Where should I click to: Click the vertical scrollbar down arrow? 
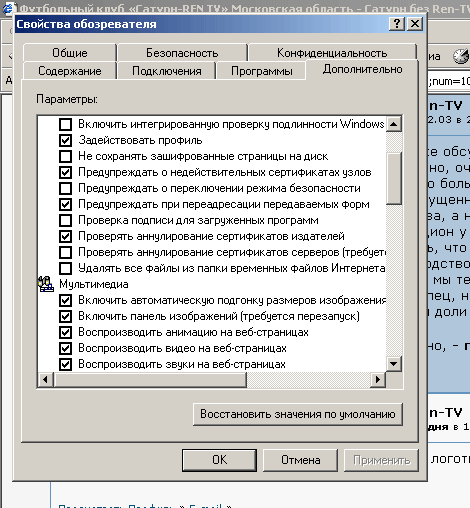point(394,364)
